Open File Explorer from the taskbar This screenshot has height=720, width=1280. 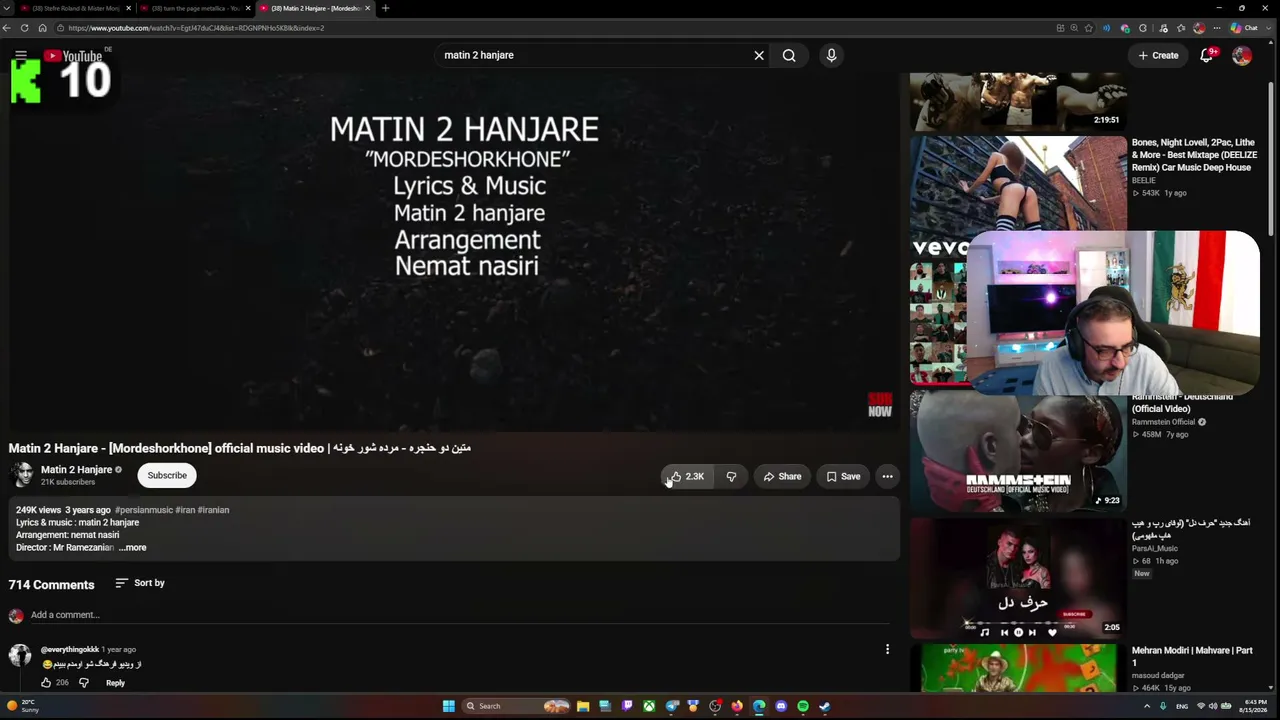coord(583,706)
